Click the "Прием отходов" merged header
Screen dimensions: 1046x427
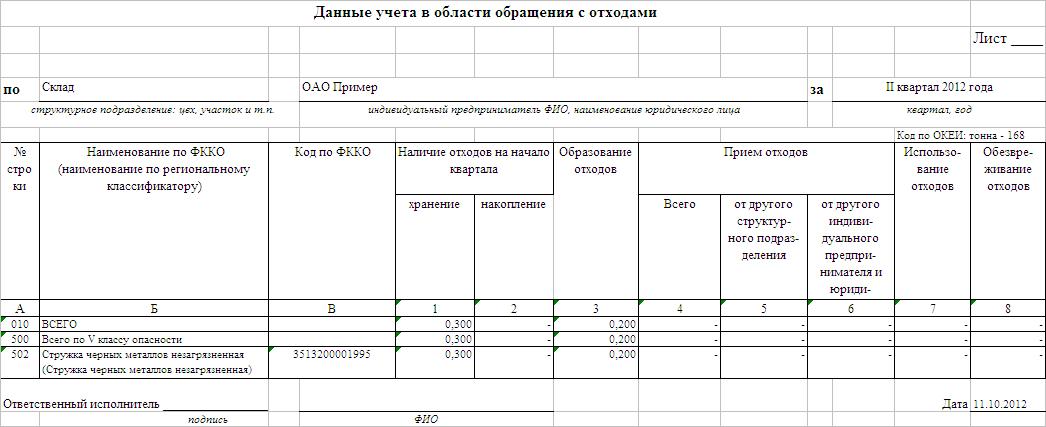765,152
